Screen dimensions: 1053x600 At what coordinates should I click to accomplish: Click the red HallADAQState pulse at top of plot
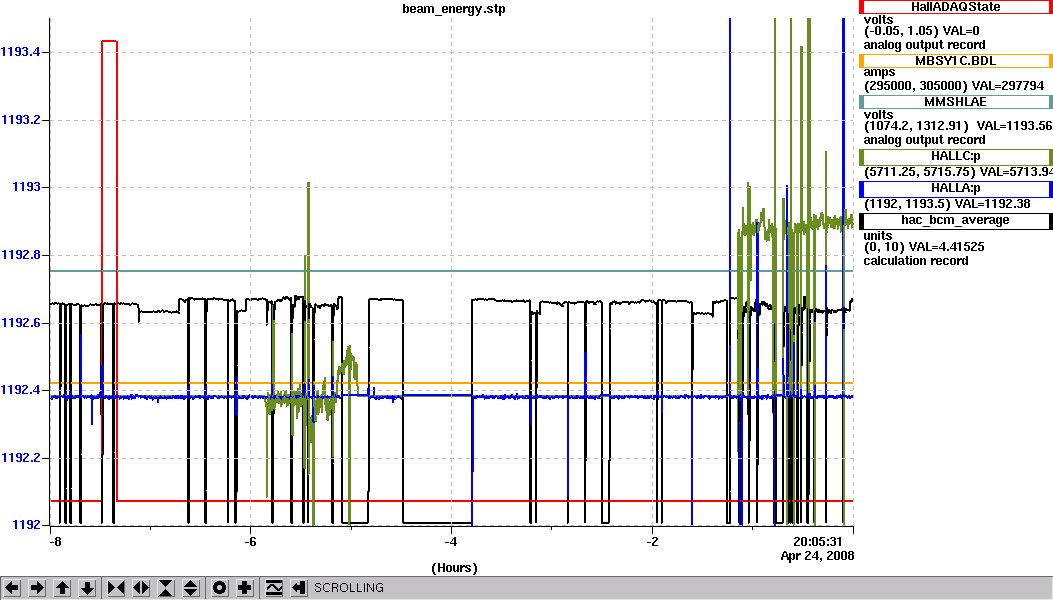pos(109,42)
